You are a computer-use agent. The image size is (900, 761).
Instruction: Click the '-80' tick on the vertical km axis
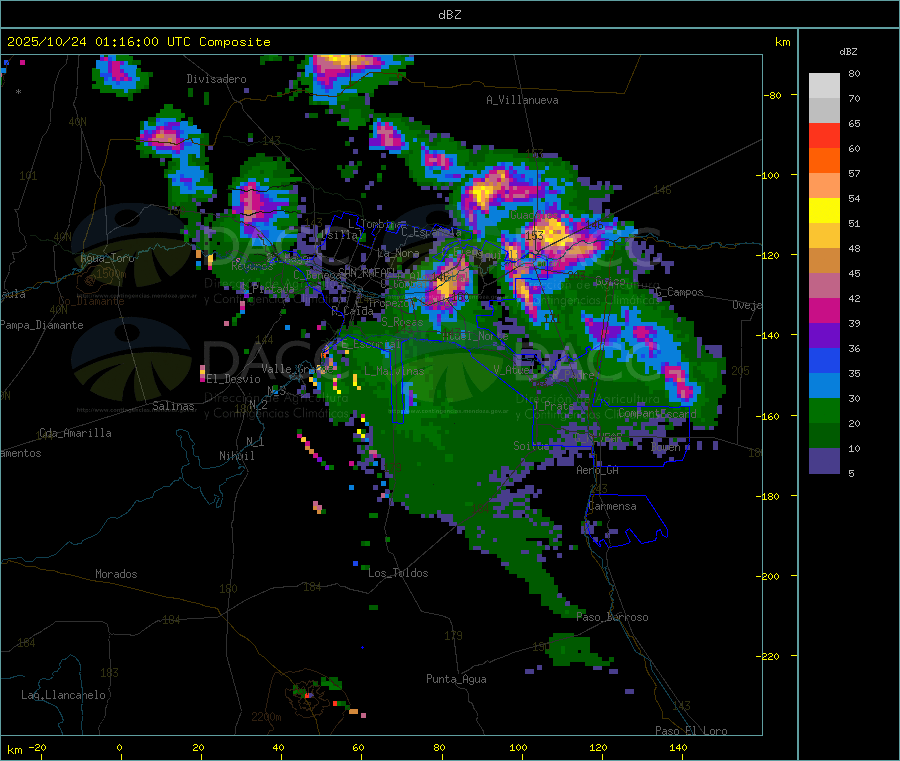(x=772, y=95)
